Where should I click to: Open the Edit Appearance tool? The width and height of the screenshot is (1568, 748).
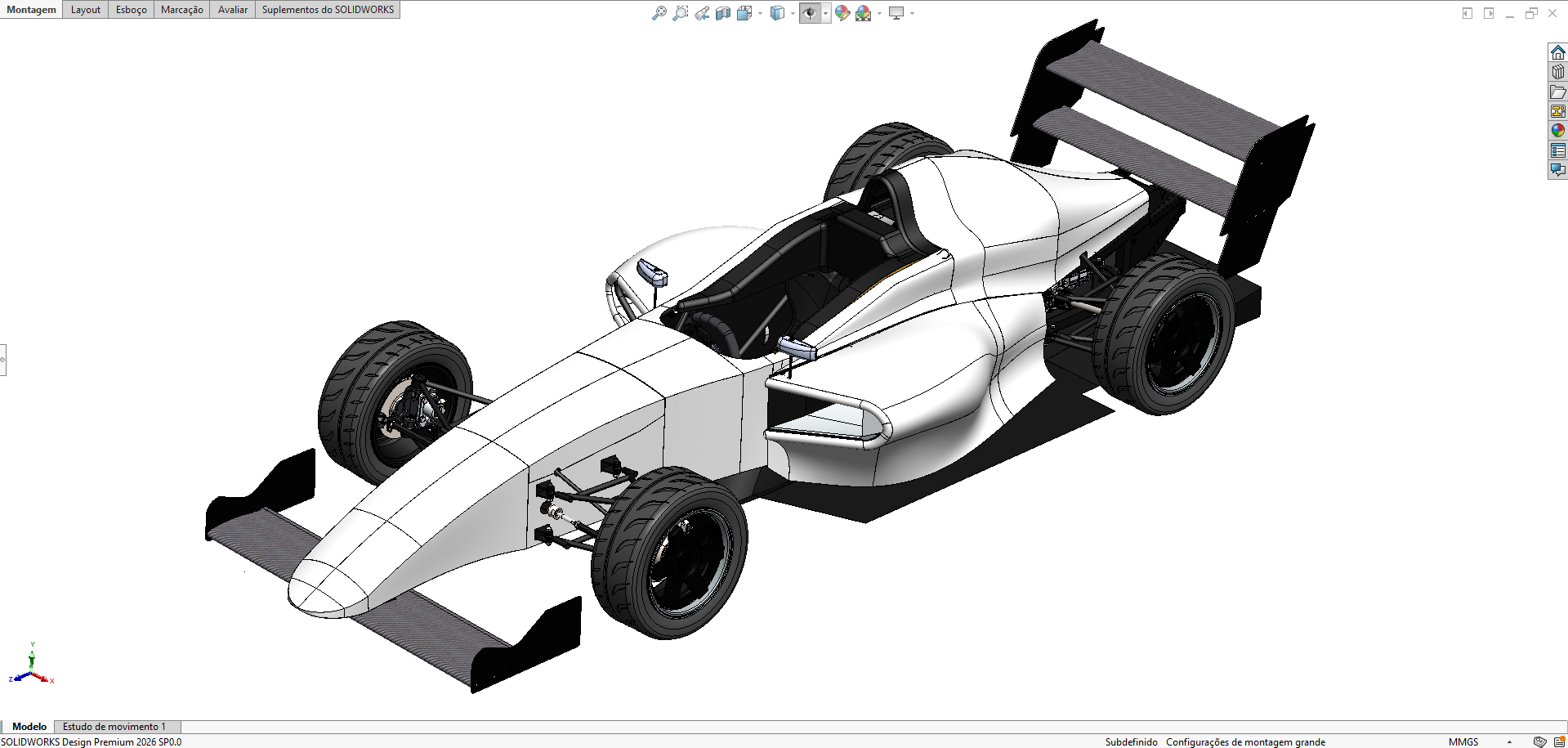[842, 13]
